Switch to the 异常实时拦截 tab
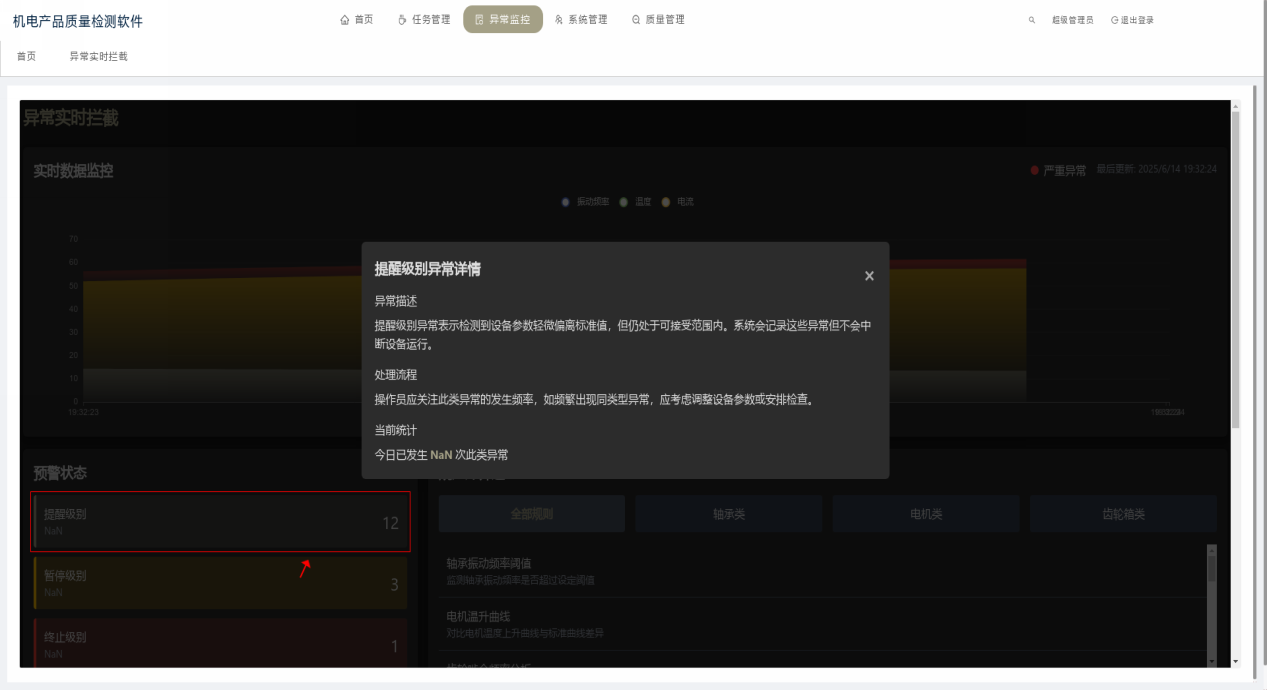 point(98,56)
